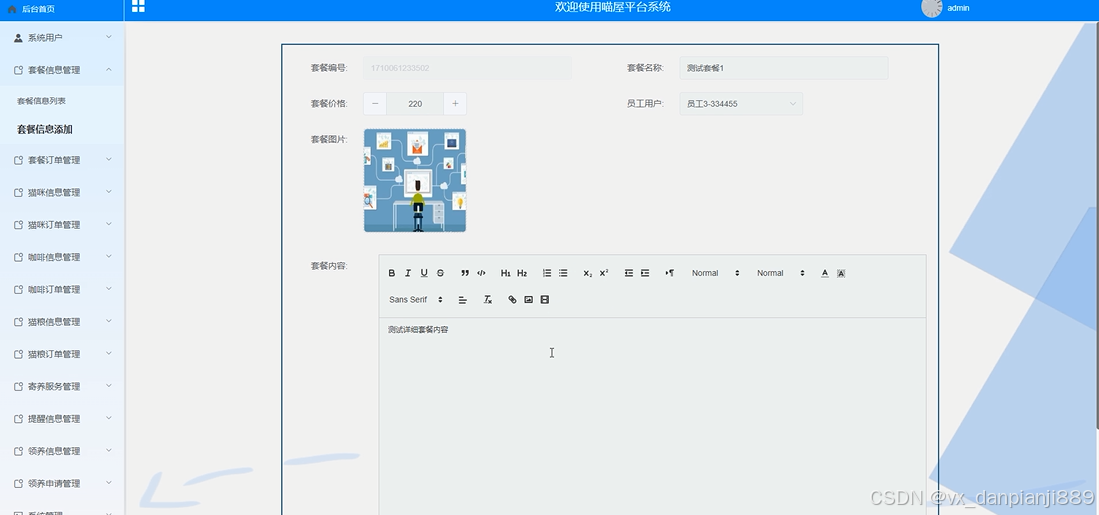1099x515 pixels.
Task: Toggle bold formatting in the editor
Action: click(392, 273)
